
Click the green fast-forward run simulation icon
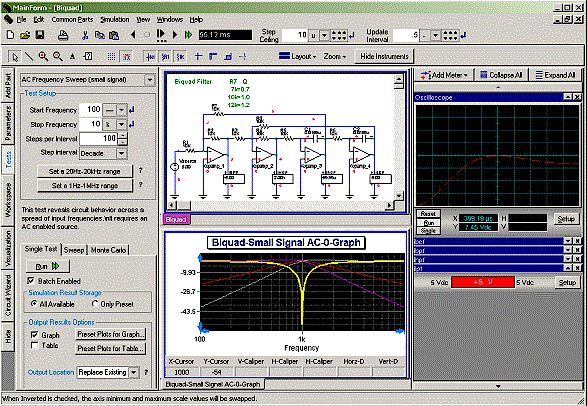point(188,35)
